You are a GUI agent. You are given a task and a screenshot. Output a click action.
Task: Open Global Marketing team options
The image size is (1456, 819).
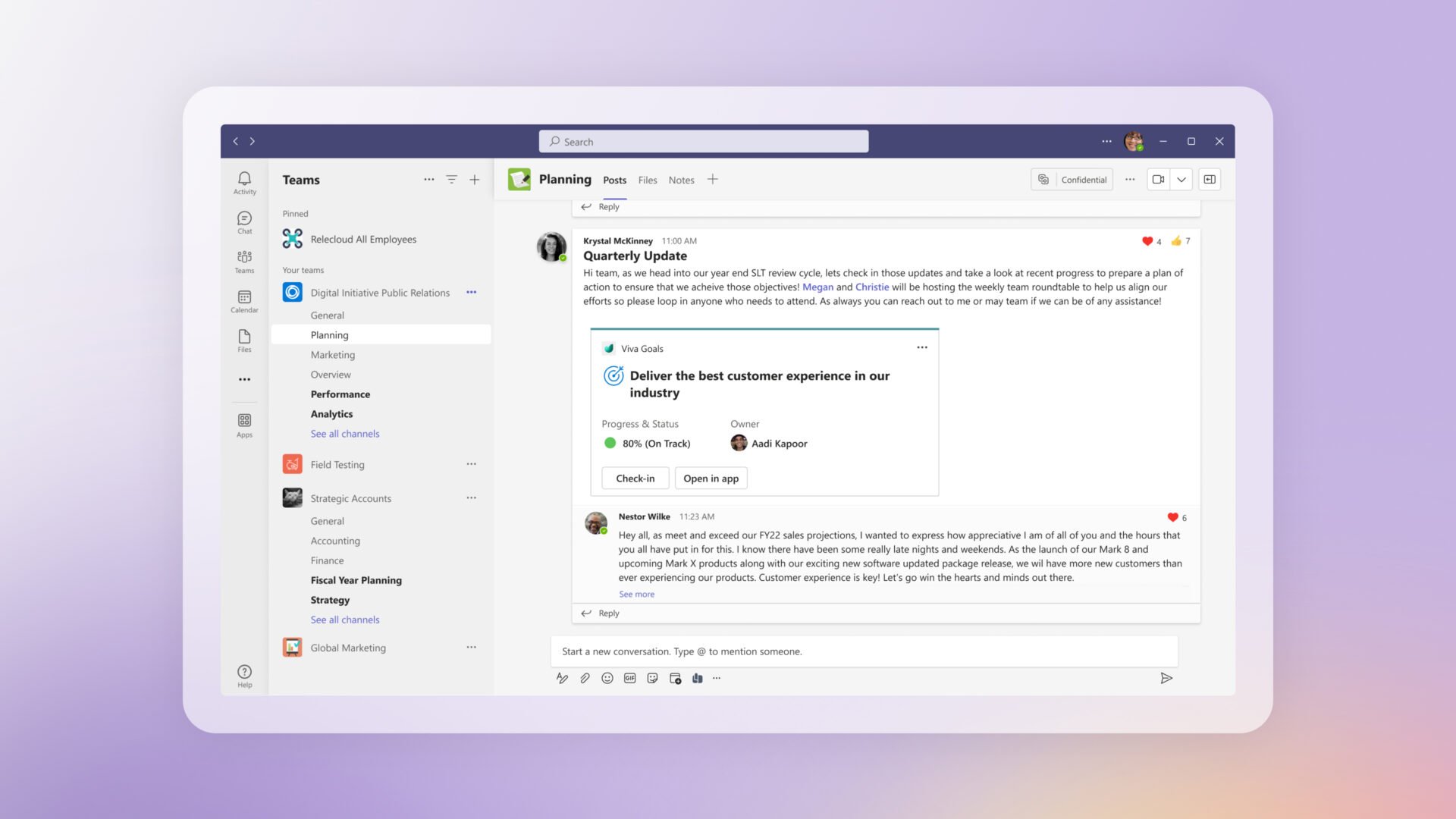click(471, 647)
